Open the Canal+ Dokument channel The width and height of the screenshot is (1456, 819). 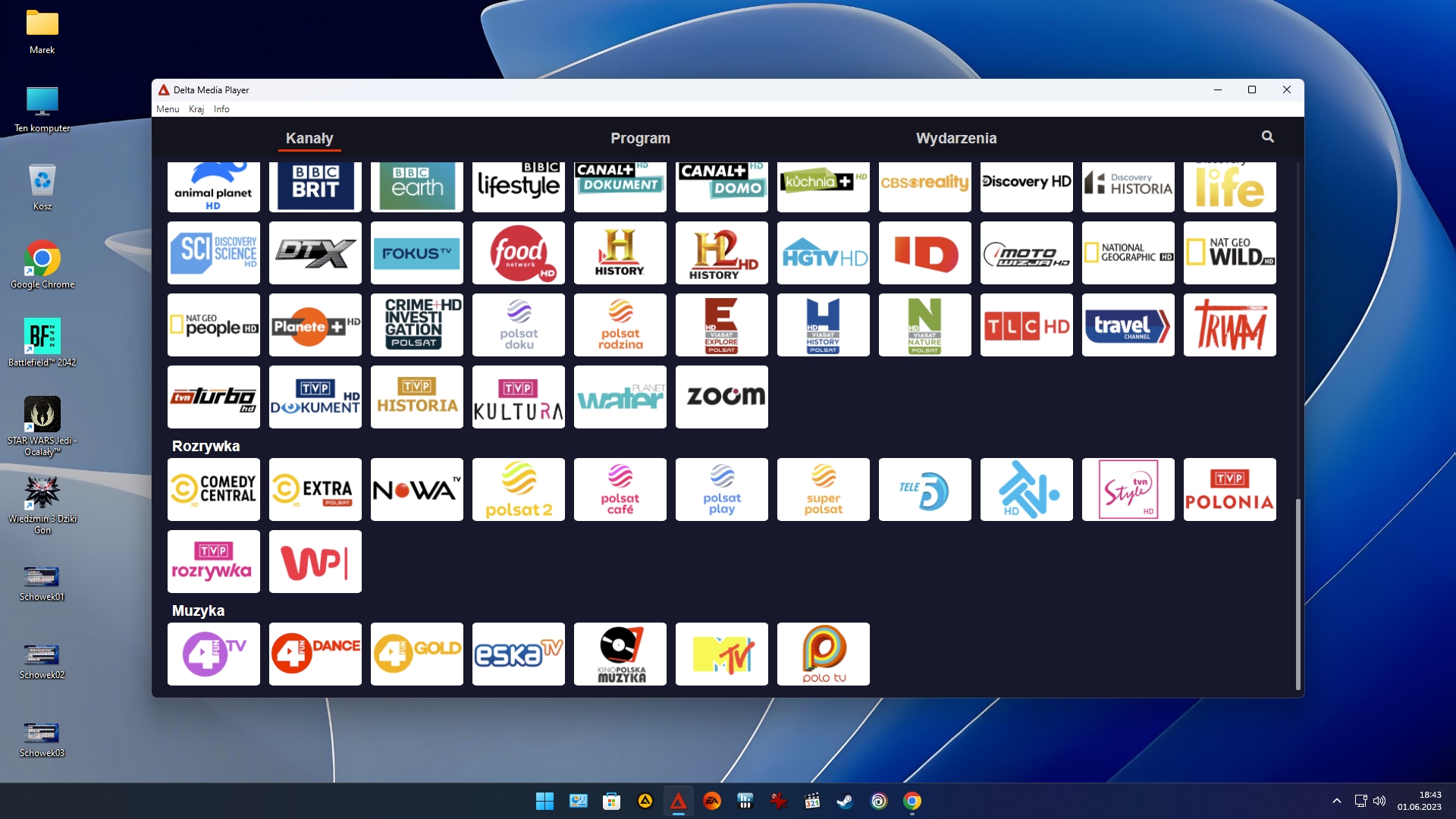coord(620,187)
